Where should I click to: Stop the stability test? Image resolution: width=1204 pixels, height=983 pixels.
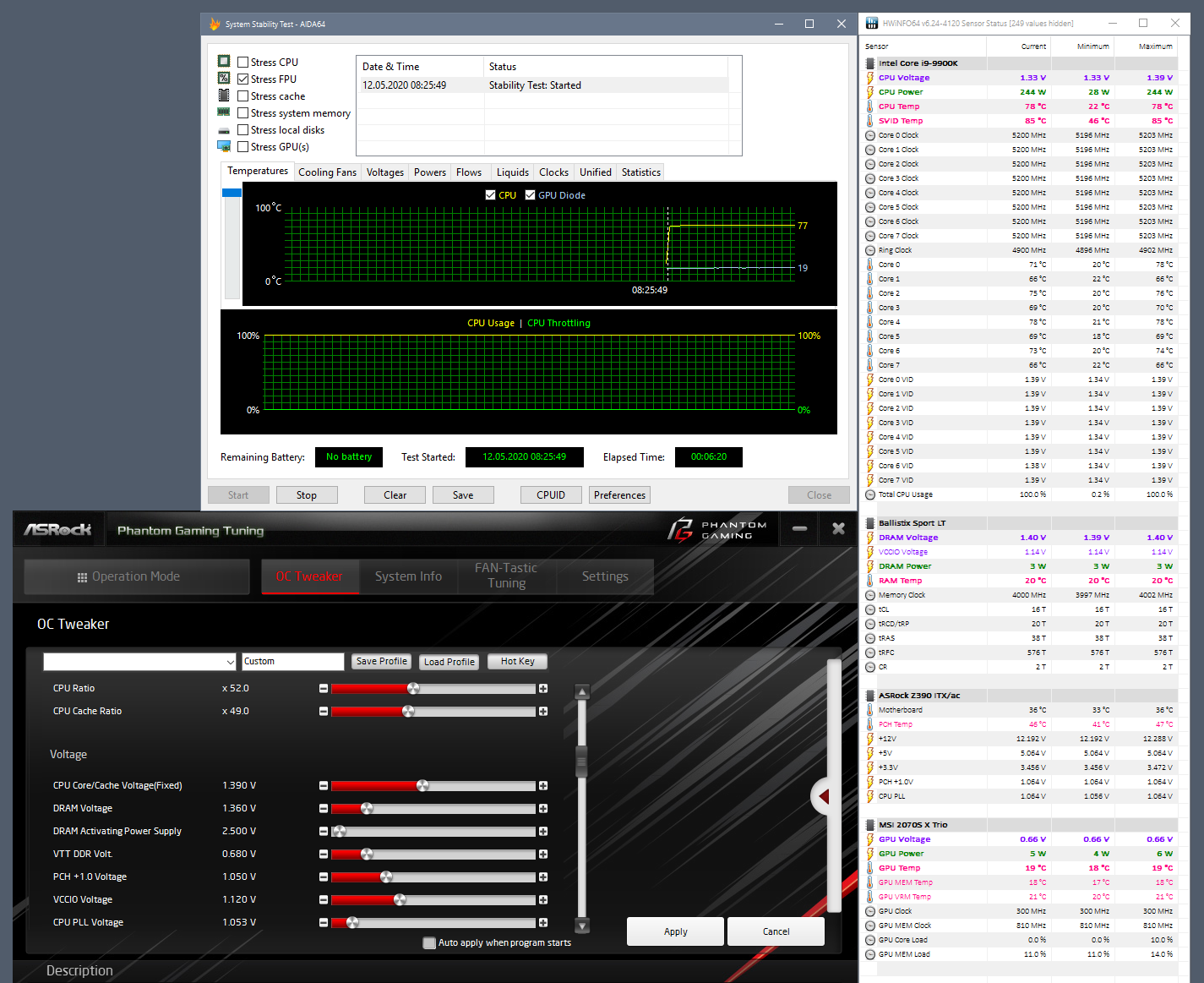coord(307,495)
